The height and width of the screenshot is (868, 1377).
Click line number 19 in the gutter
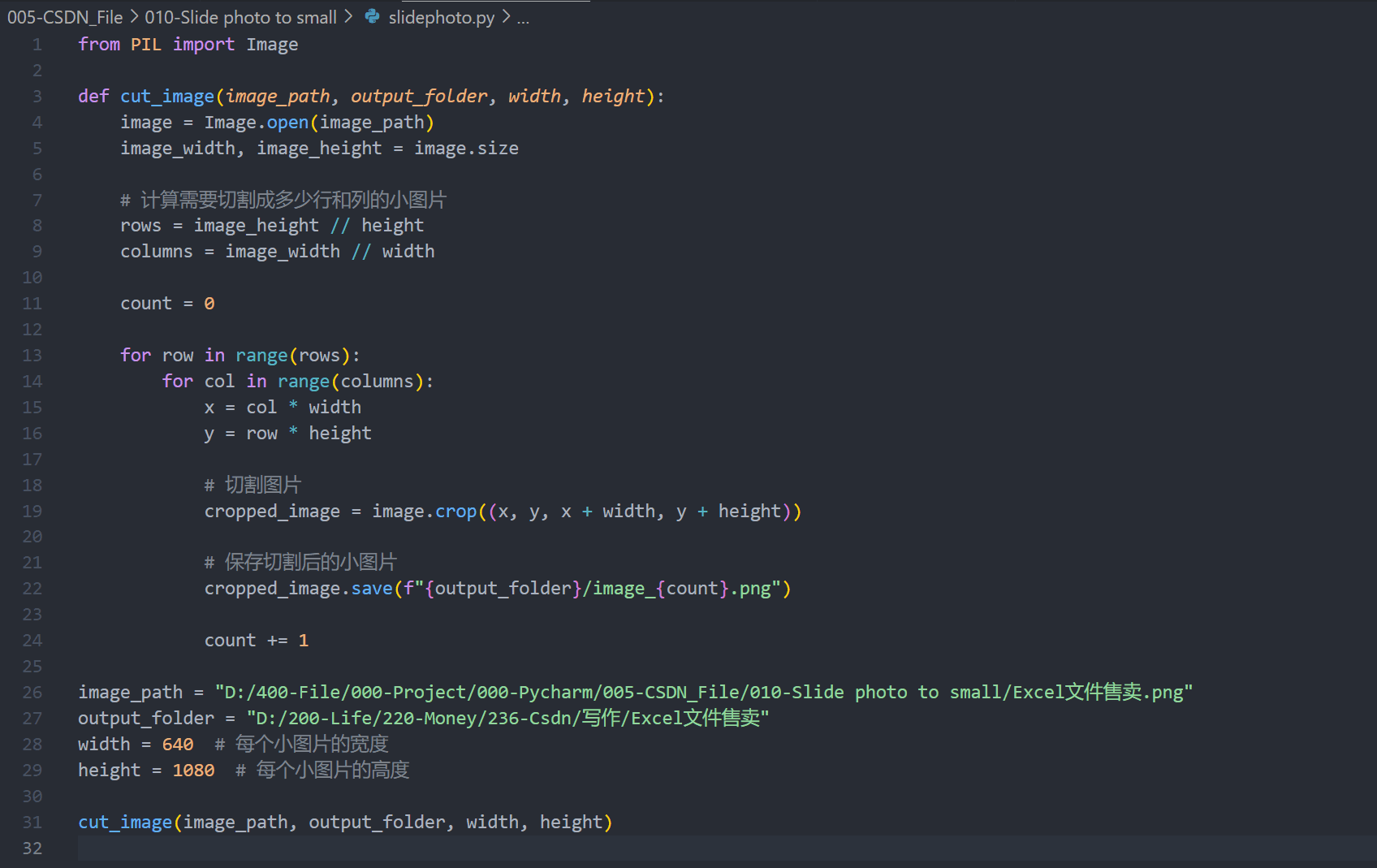click(32, 512)
